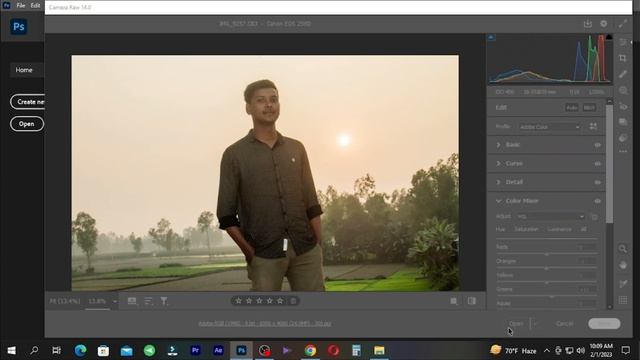Click the Oranges slider handle
Screen dimensions: 640x360
547,268
